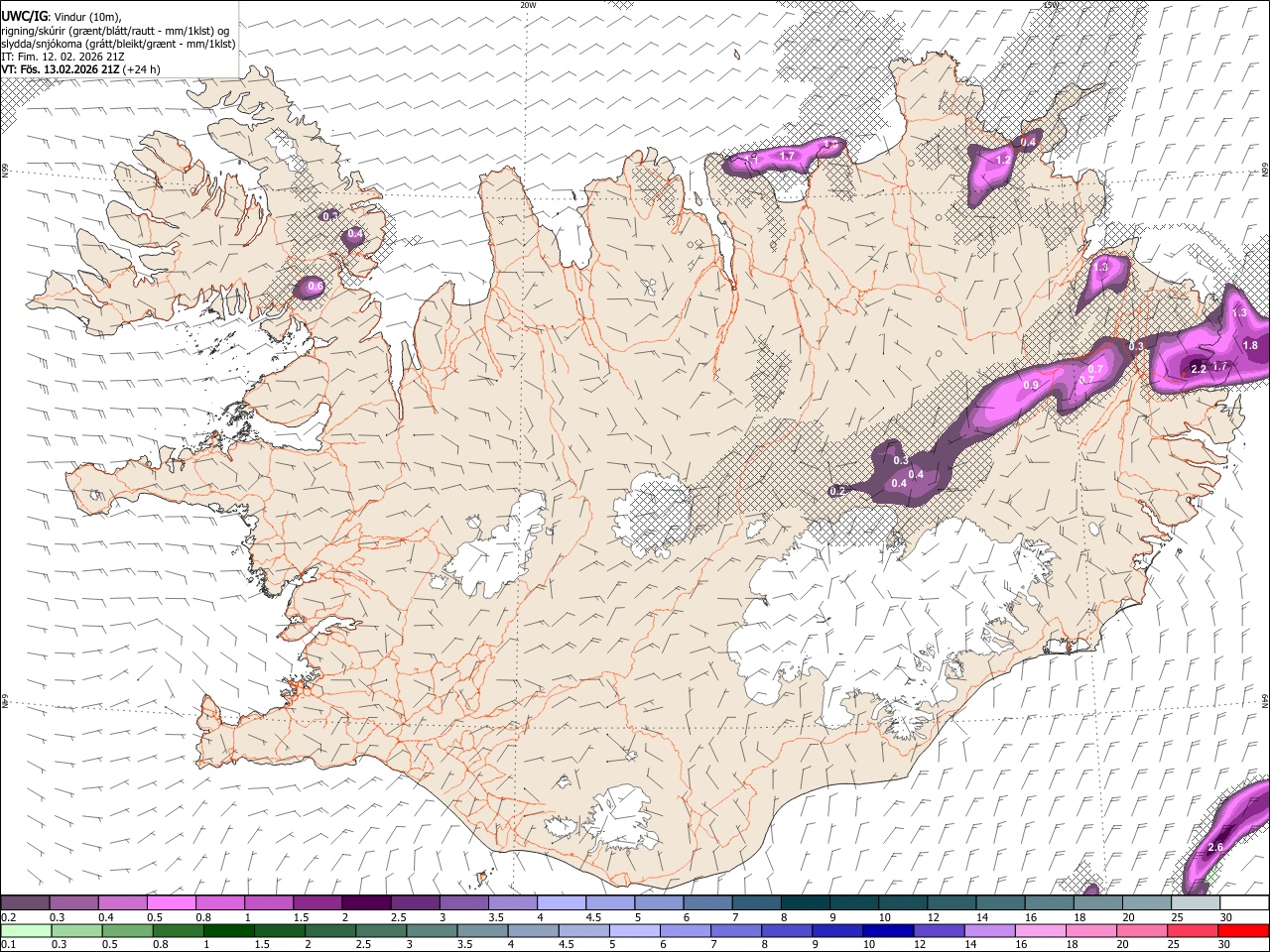Screen dimensions: 1270x952
Task: Click the red swatch at 25 in lower legend
Action: point(1192,930)
